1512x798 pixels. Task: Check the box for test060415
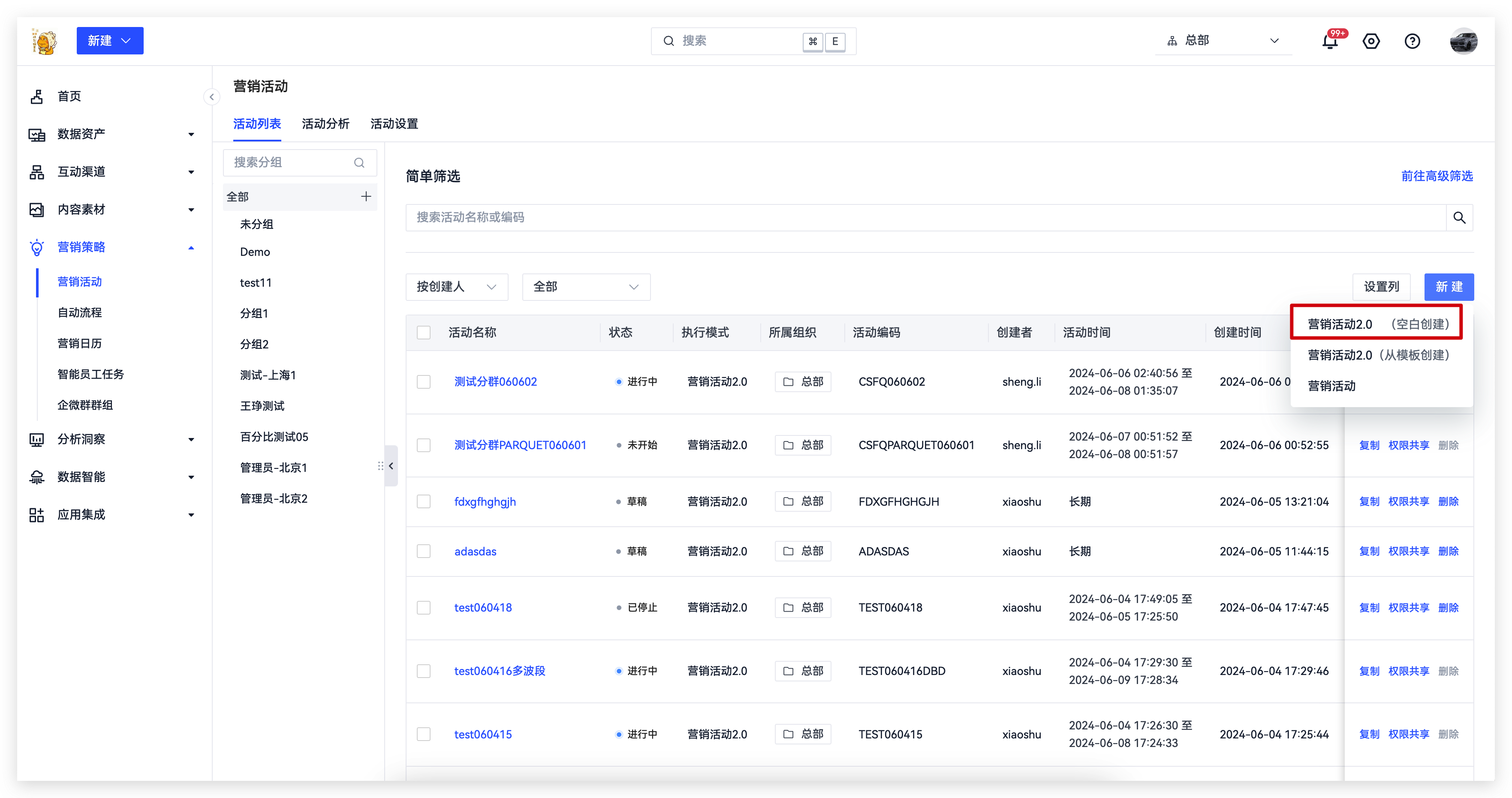(424, 735)
